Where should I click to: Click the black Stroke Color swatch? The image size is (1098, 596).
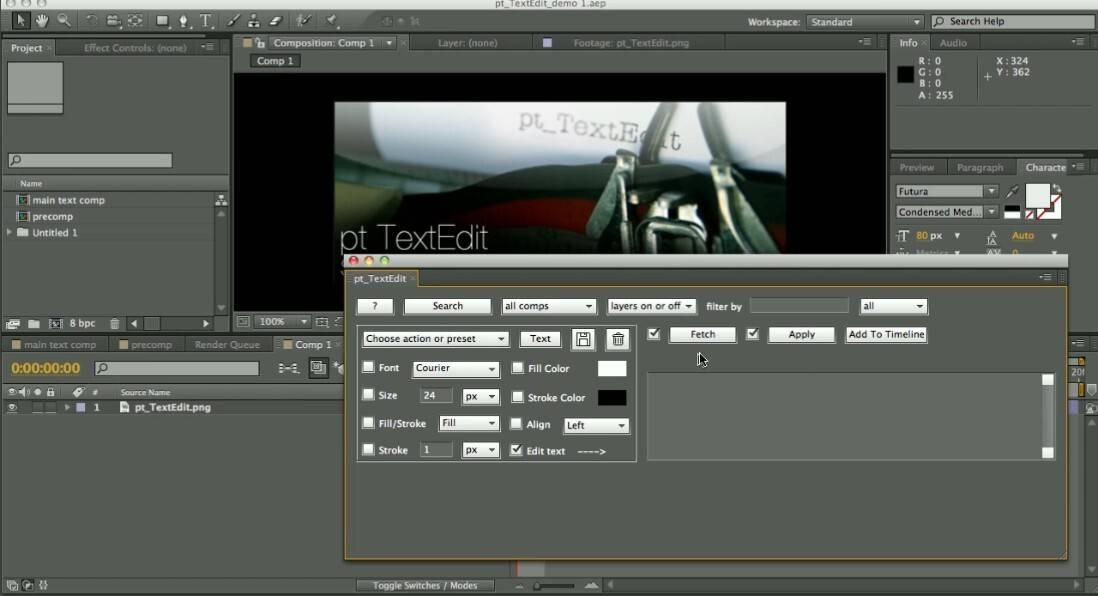tap(611, 398)
